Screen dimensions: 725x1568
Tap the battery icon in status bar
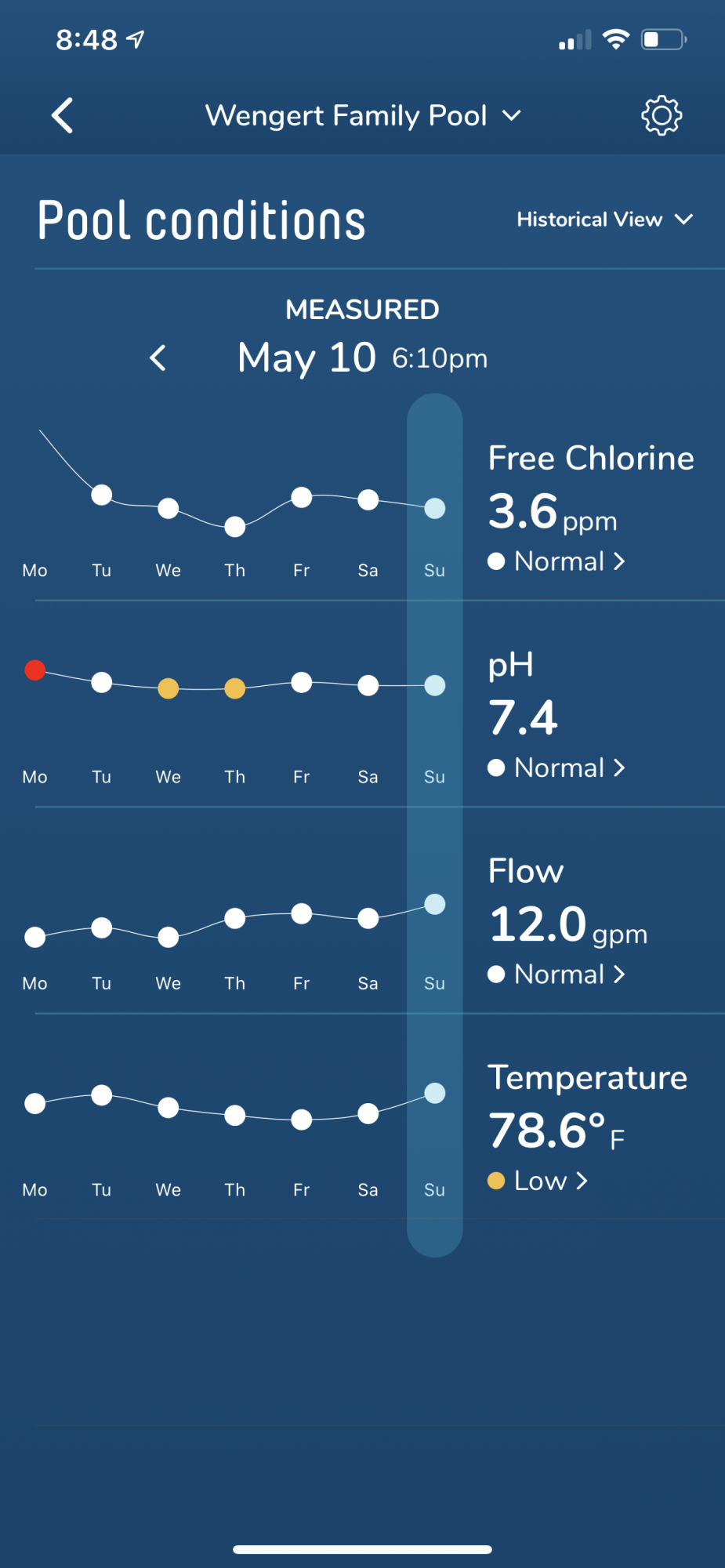pos(664,39)
